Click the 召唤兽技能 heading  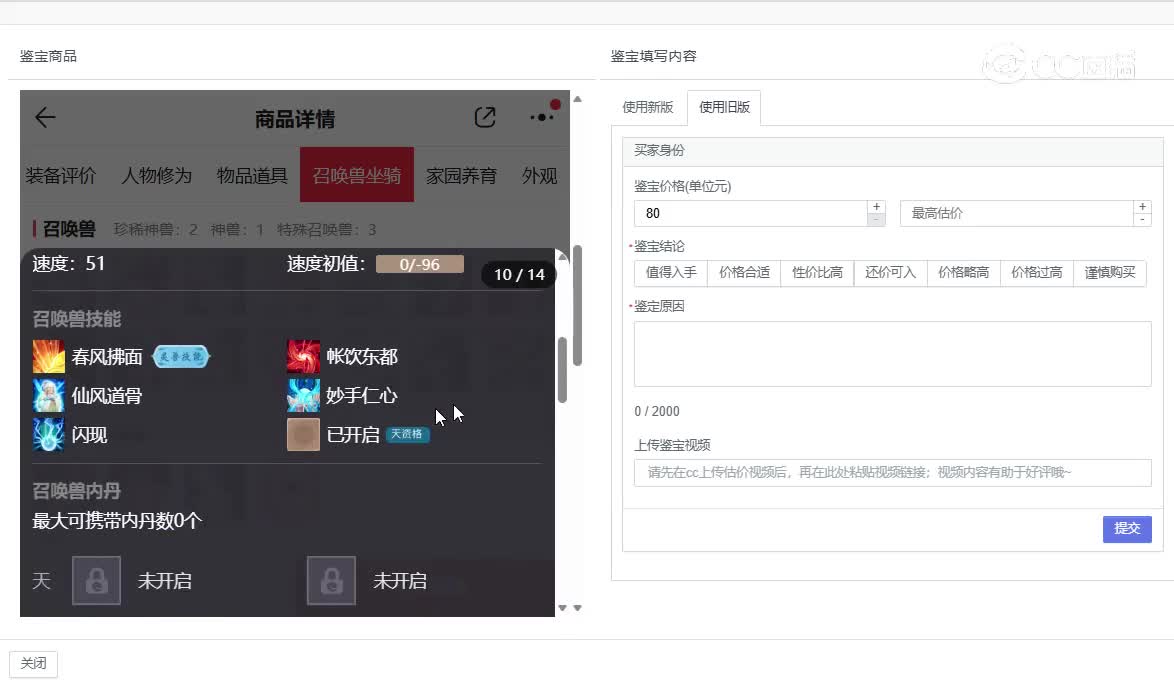76,319
